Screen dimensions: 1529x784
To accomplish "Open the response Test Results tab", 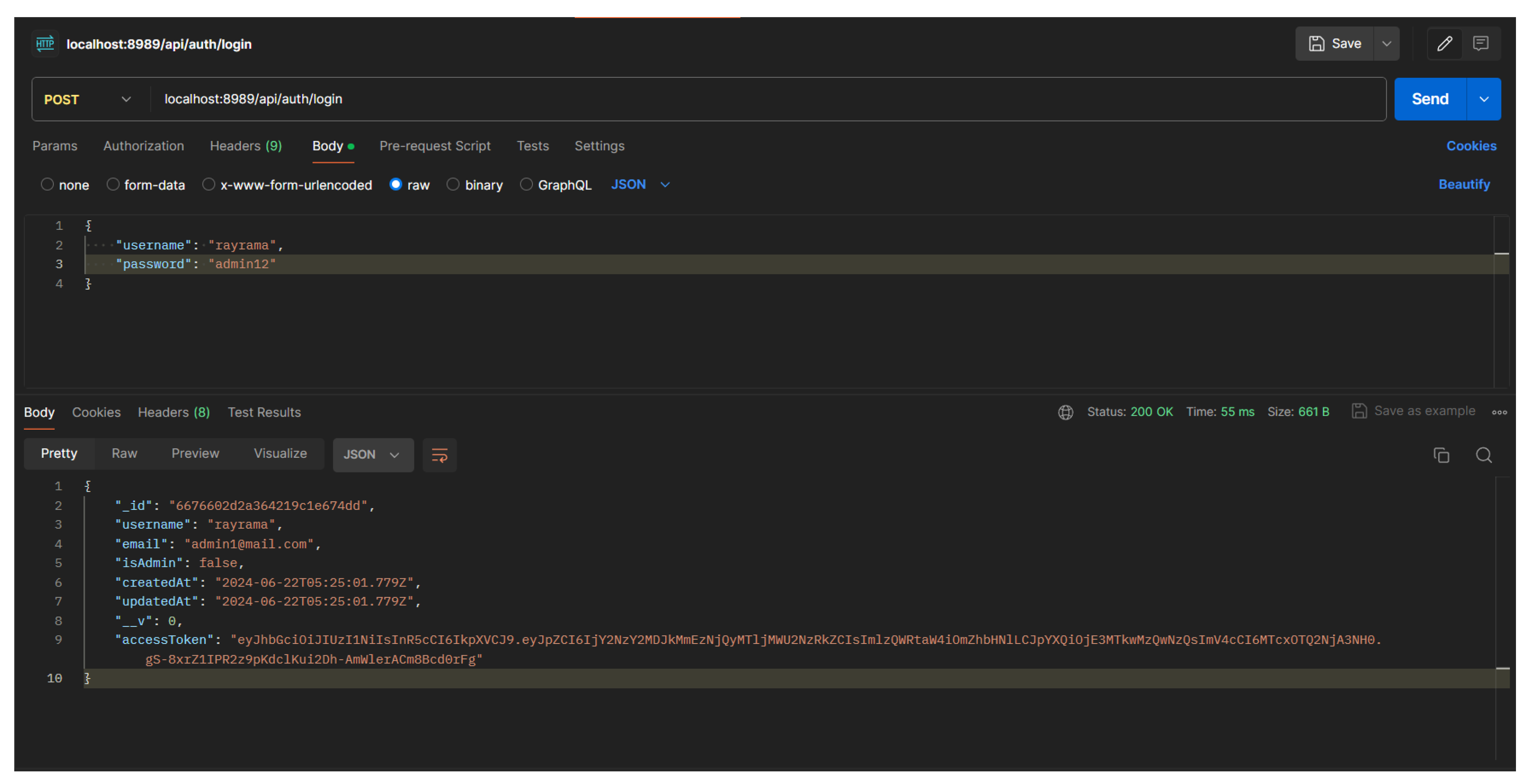I will point(264,412).
